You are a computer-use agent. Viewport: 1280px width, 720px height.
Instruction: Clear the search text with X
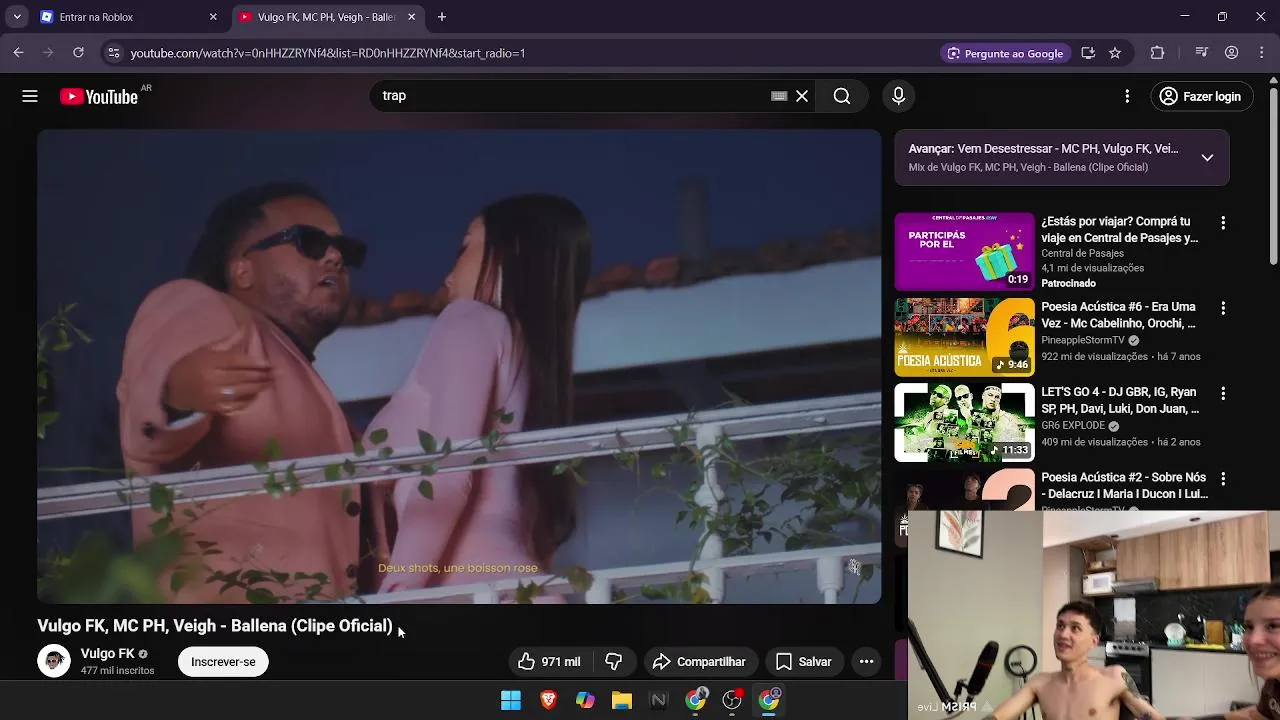coord(802,96)
